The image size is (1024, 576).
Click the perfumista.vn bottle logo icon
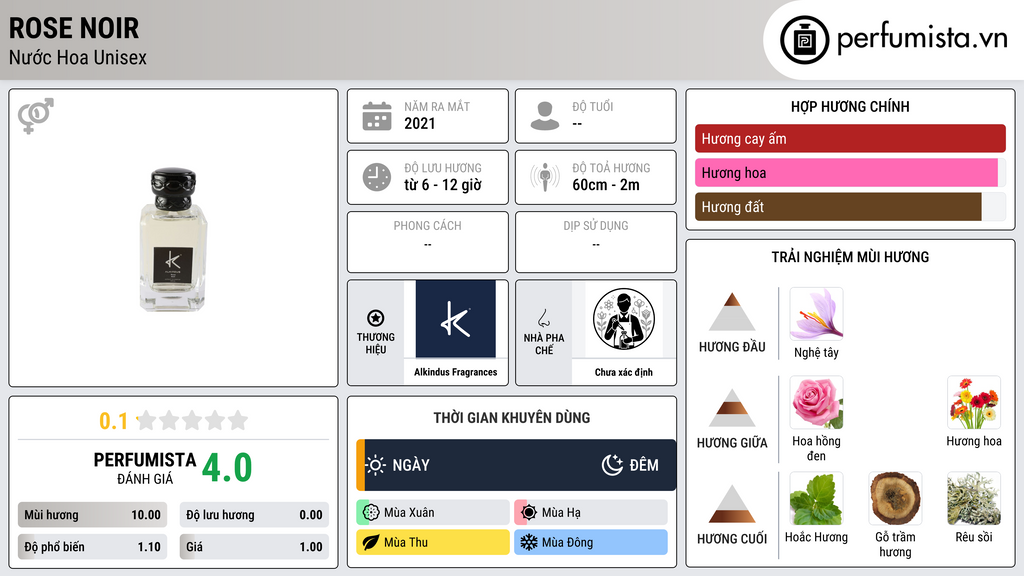click(805, 40)
